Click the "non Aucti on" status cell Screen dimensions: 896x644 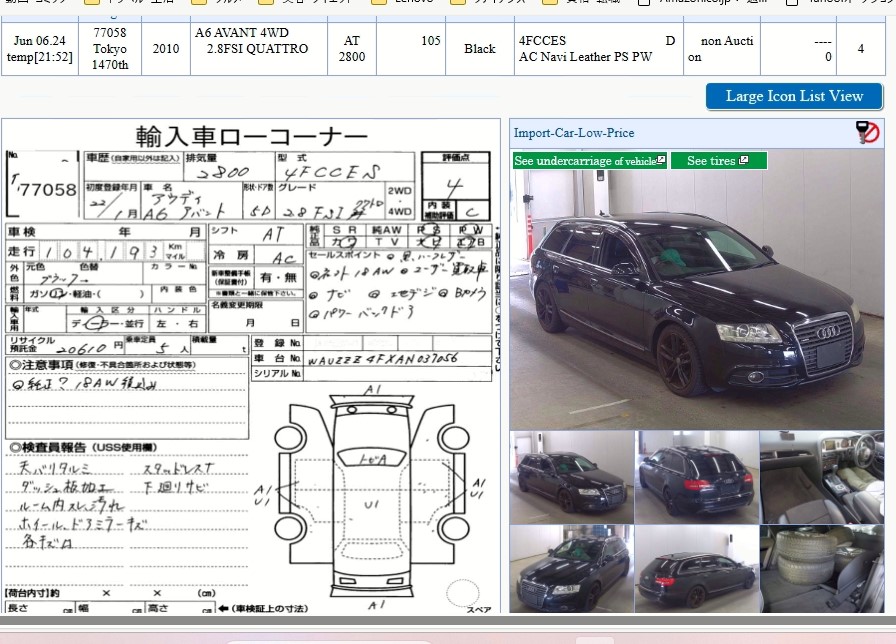point(721,49)
